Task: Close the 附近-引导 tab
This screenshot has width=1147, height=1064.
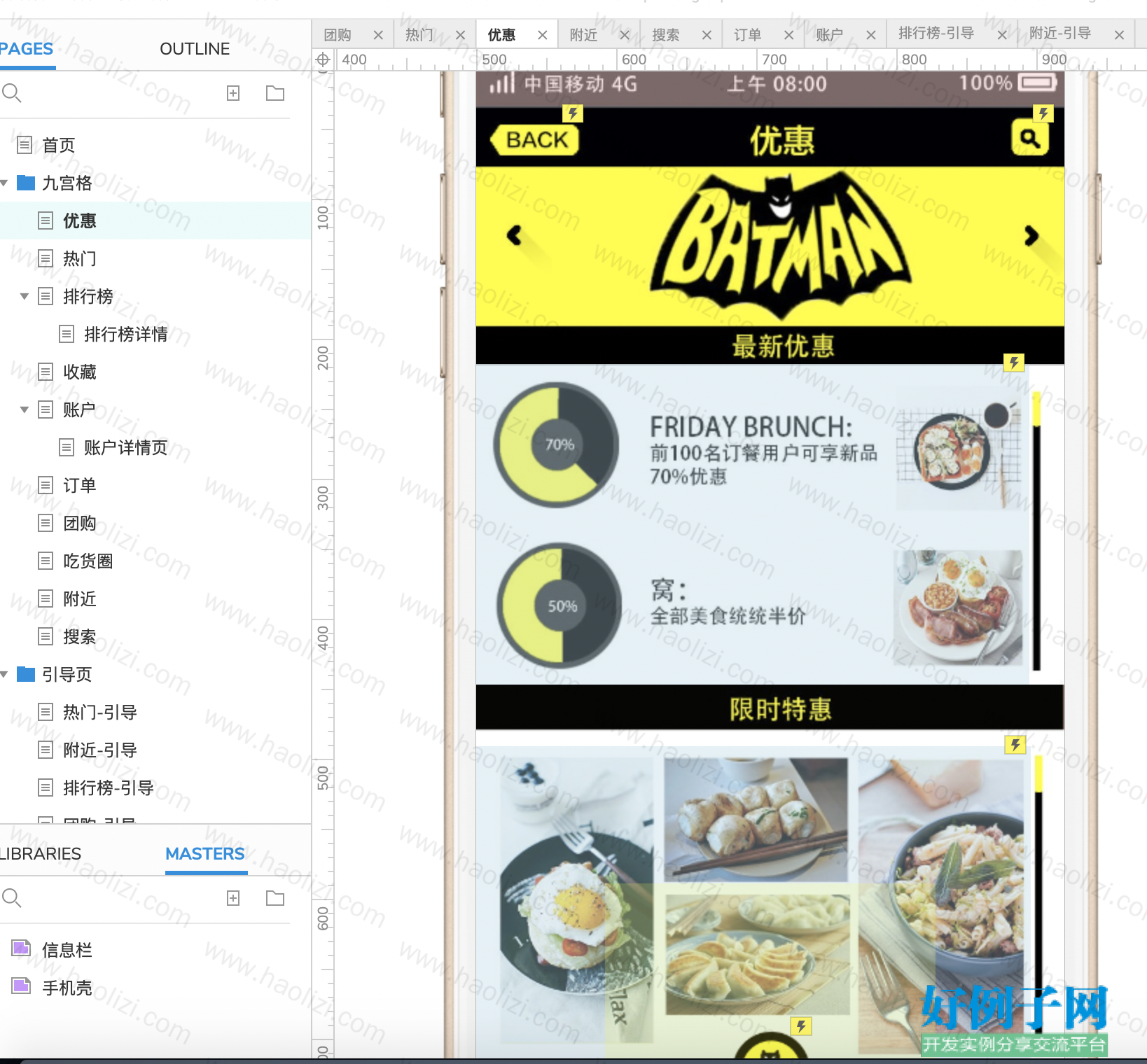Action: [1119, 35]
